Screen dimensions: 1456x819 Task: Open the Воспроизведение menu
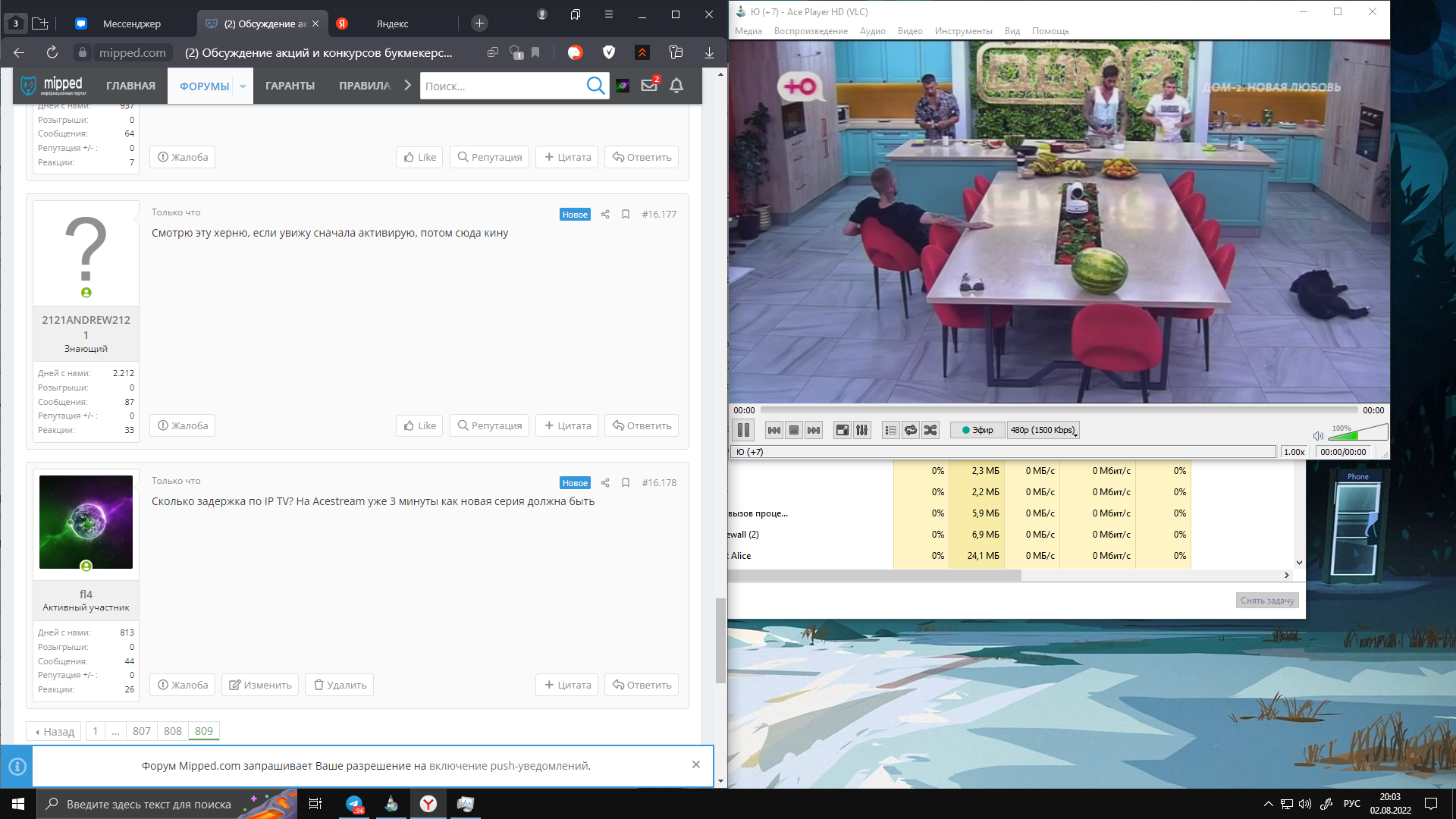tap(811, 31)
